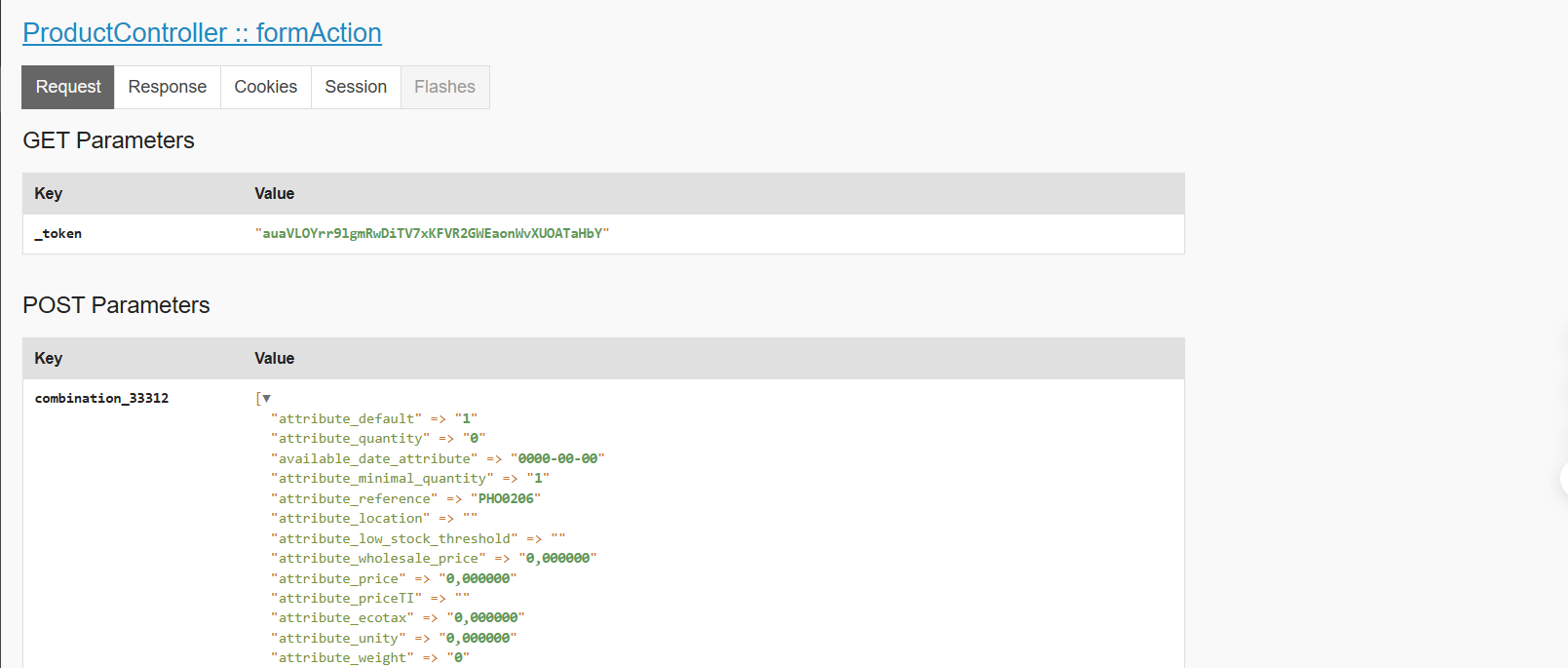
Task: Click the attribute_ecotax value
Action: click(x=485, y=617)
